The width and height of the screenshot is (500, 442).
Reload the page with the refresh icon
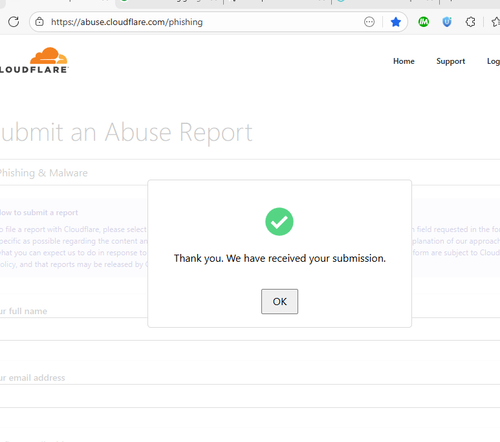[x=14, y=22]
